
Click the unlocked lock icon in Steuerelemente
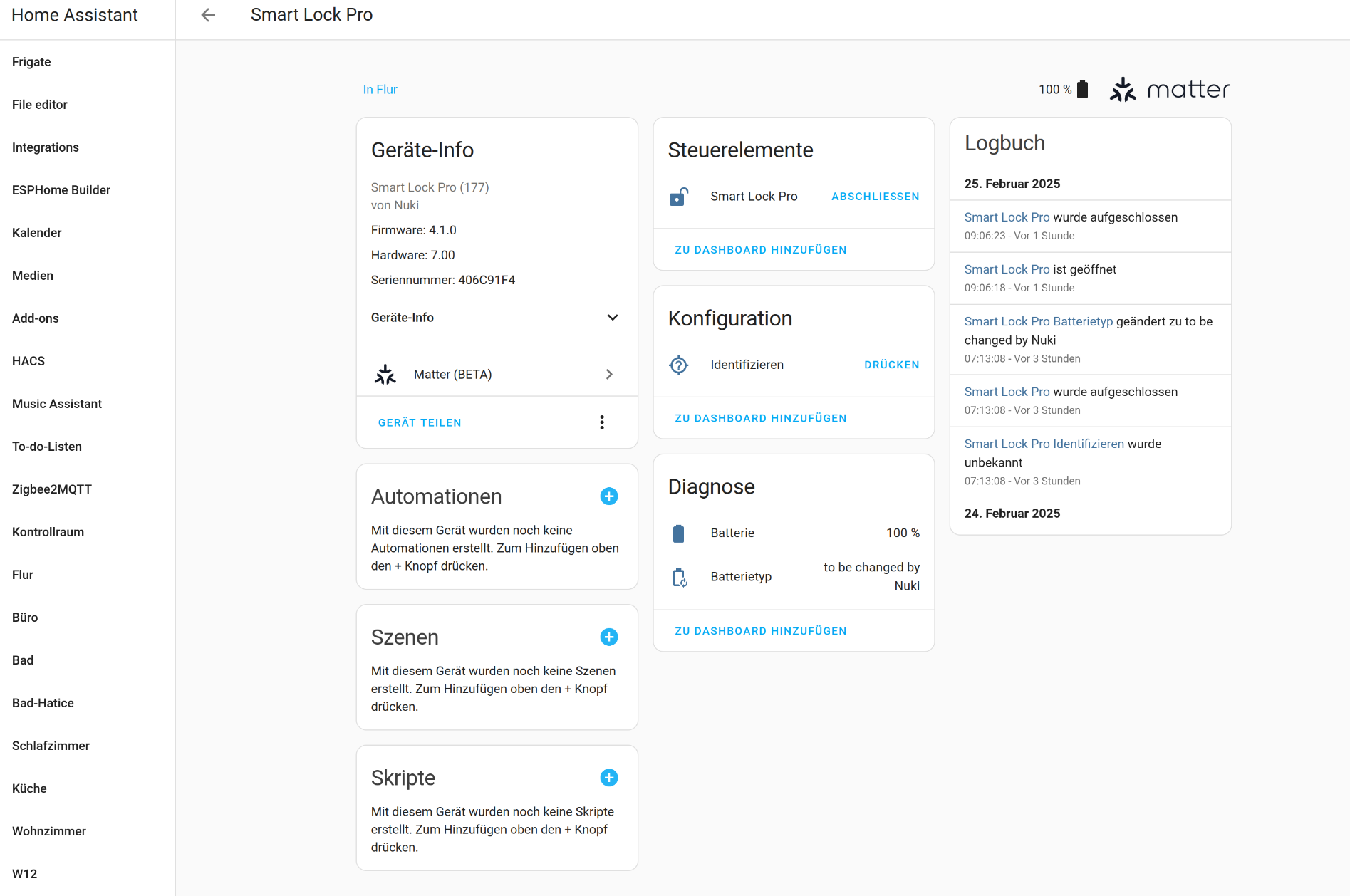point(678,197)
